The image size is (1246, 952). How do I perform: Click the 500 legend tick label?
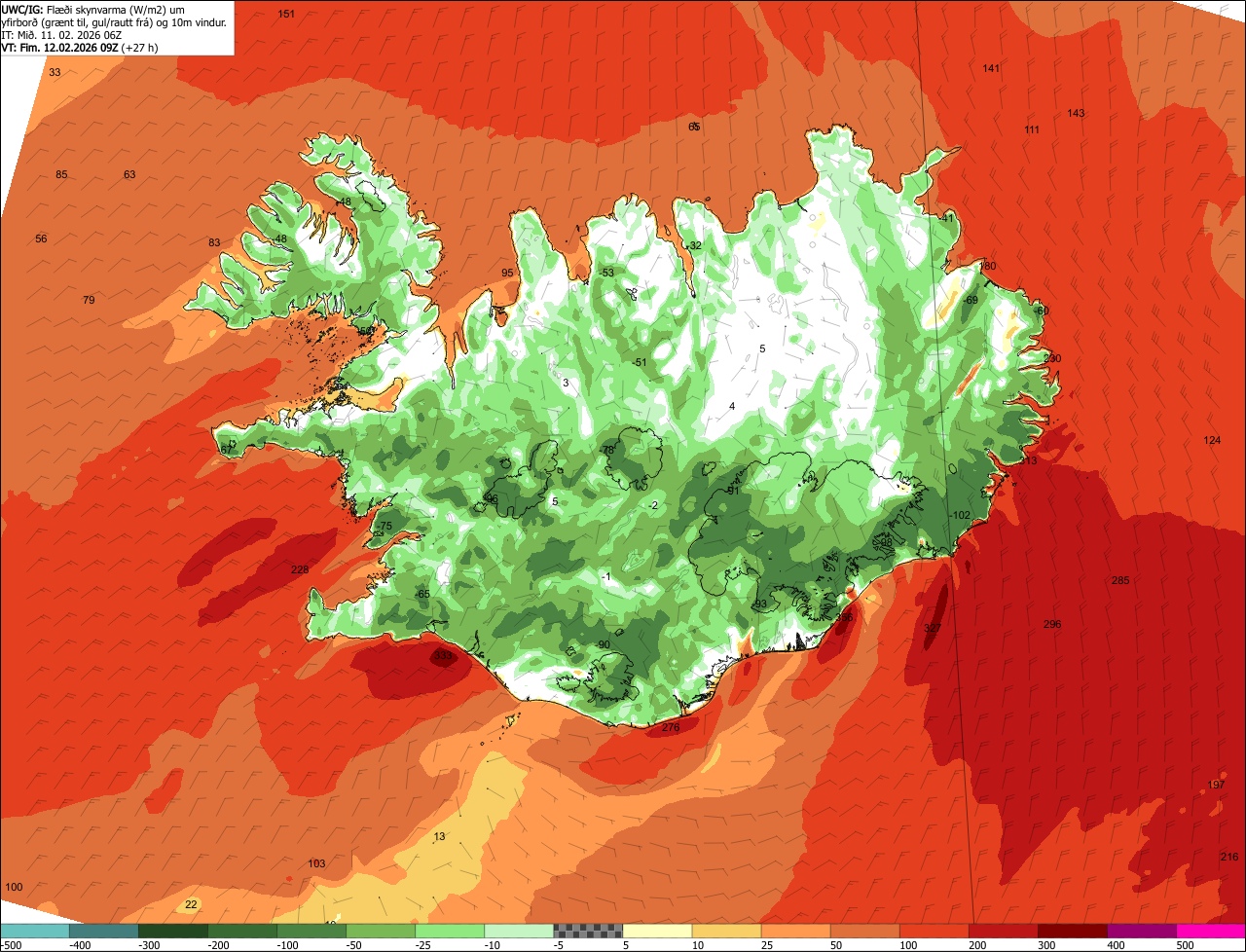1185,945
